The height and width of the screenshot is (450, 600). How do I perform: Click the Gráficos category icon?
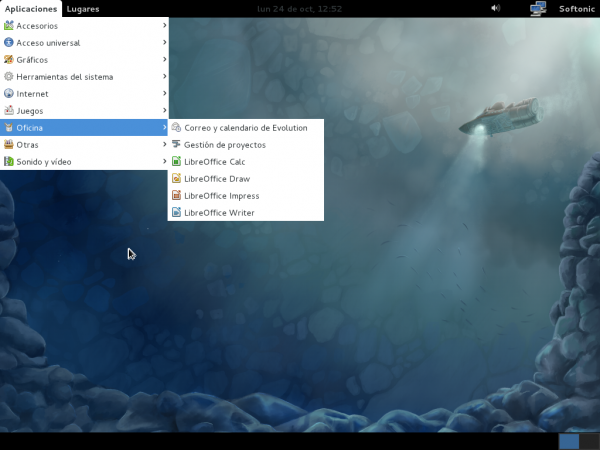click(8, 59)
